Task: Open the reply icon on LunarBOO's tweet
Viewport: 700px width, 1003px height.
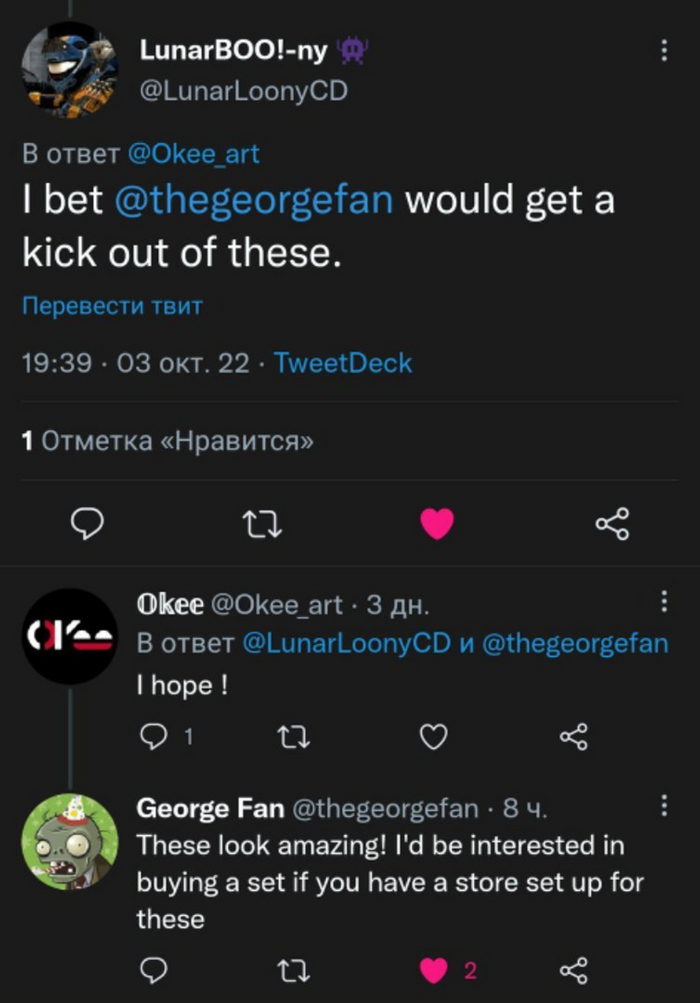Action: tap(88, 523)
